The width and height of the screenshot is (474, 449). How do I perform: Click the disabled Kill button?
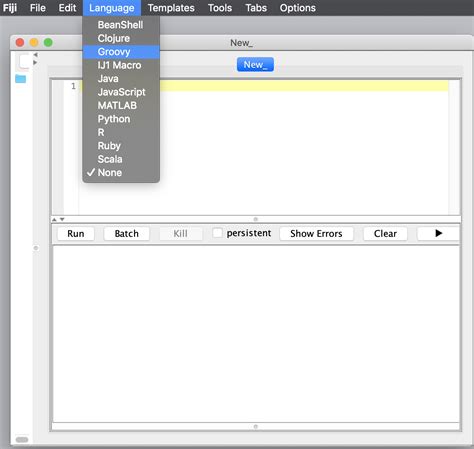[x=180, y=233]
